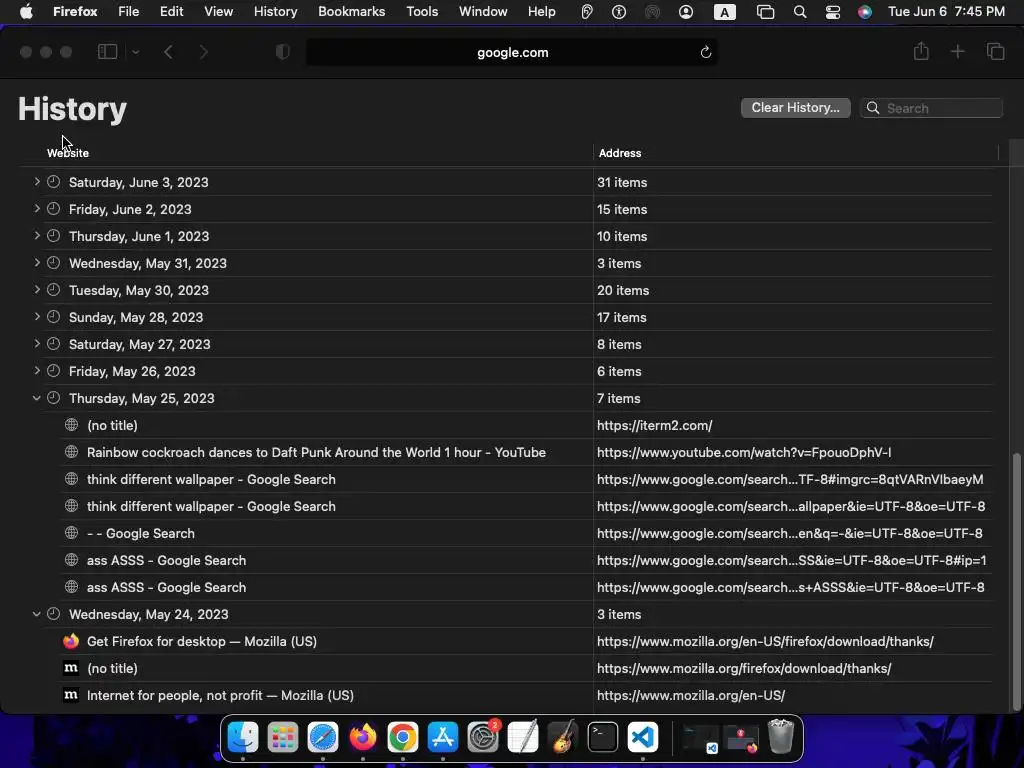This screenshot has height=768, width=1024.
Task: Open the View menu
Action: coord(218,12)
